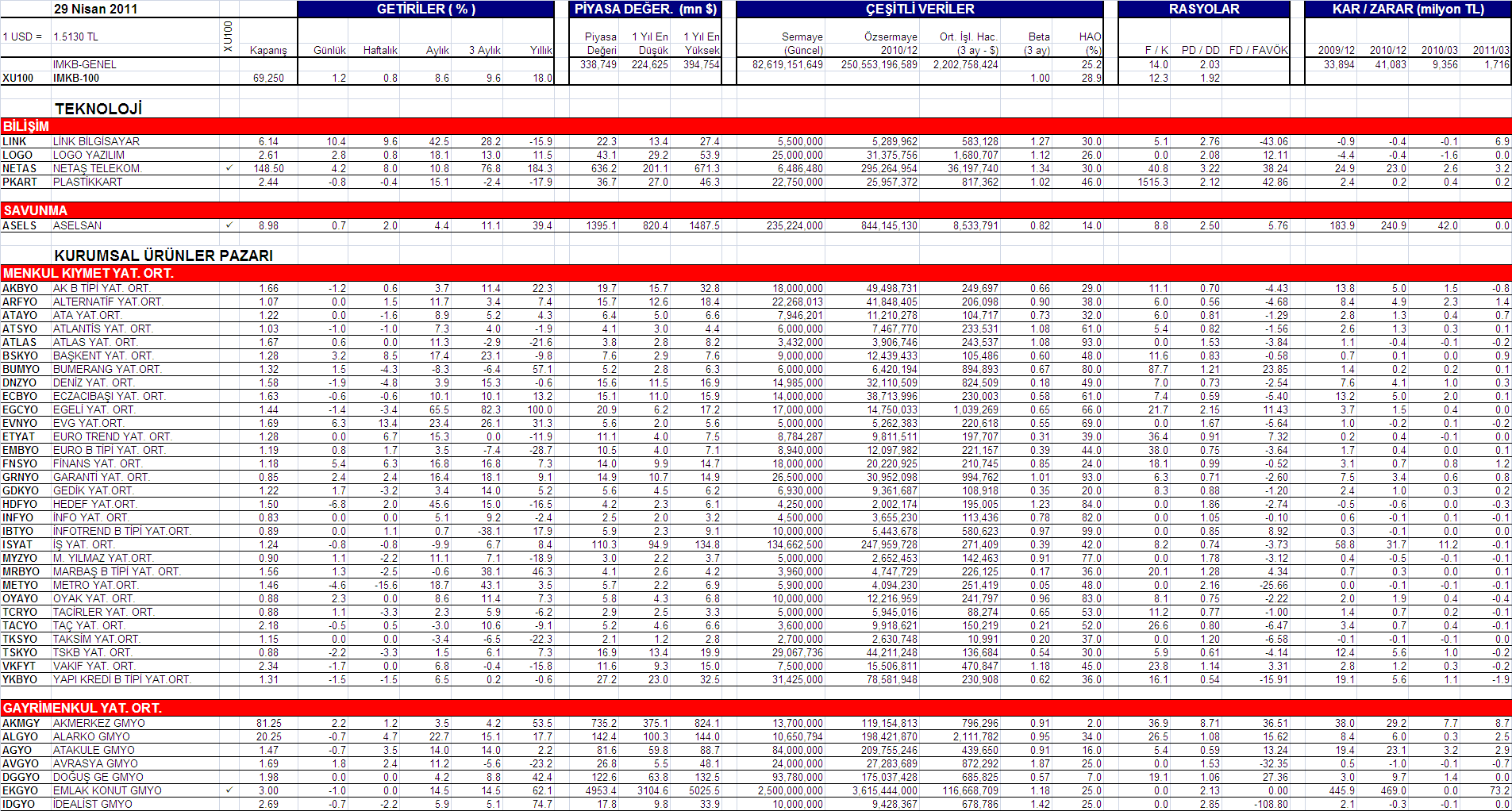Click company name 'AKMERKEZ GMYO'
The height and width of the screenshot is (811, 1512).
pos(99,723)
